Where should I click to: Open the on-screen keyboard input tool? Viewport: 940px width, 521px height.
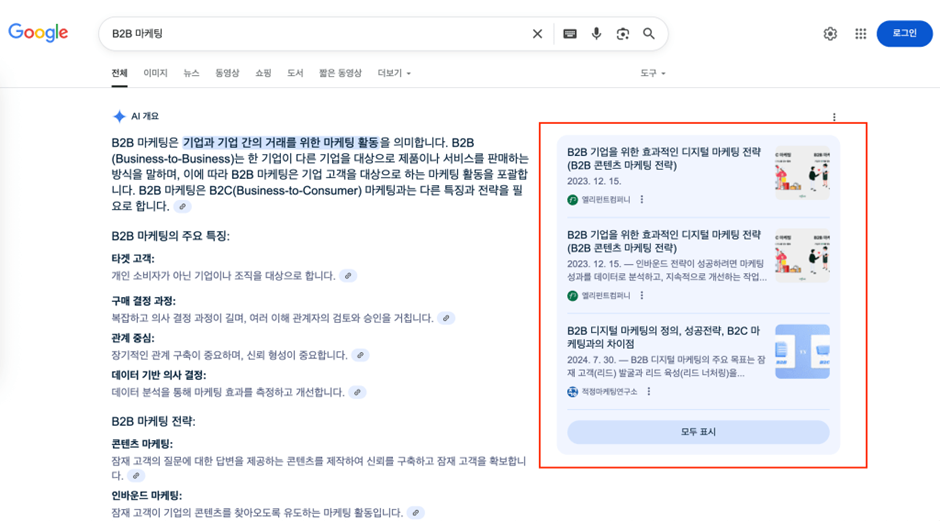pos(570,34)
